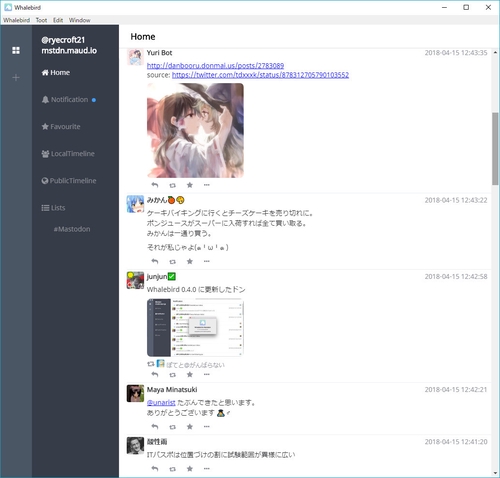Reply to the みかん post

click(x=155, y=261)
